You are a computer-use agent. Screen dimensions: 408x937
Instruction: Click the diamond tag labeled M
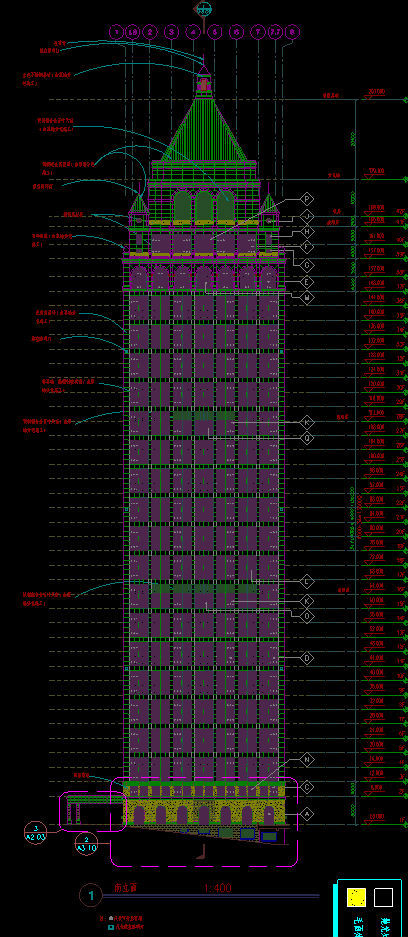coord(307,297)
